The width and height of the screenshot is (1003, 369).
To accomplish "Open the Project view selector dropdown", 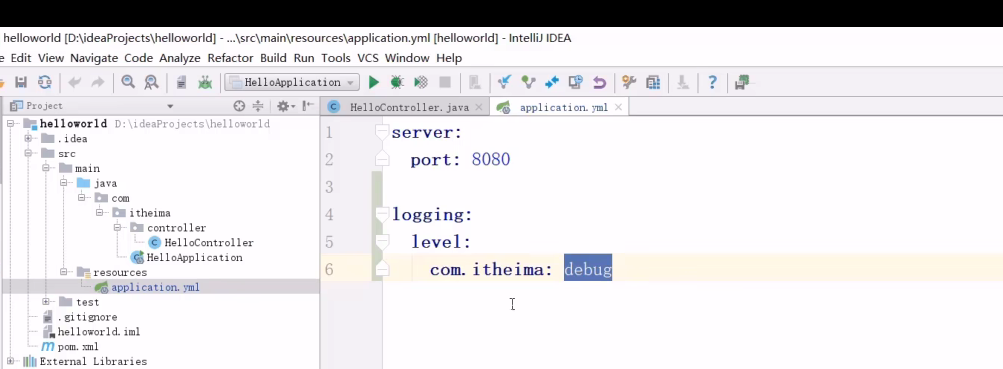I will click(170, 106).
